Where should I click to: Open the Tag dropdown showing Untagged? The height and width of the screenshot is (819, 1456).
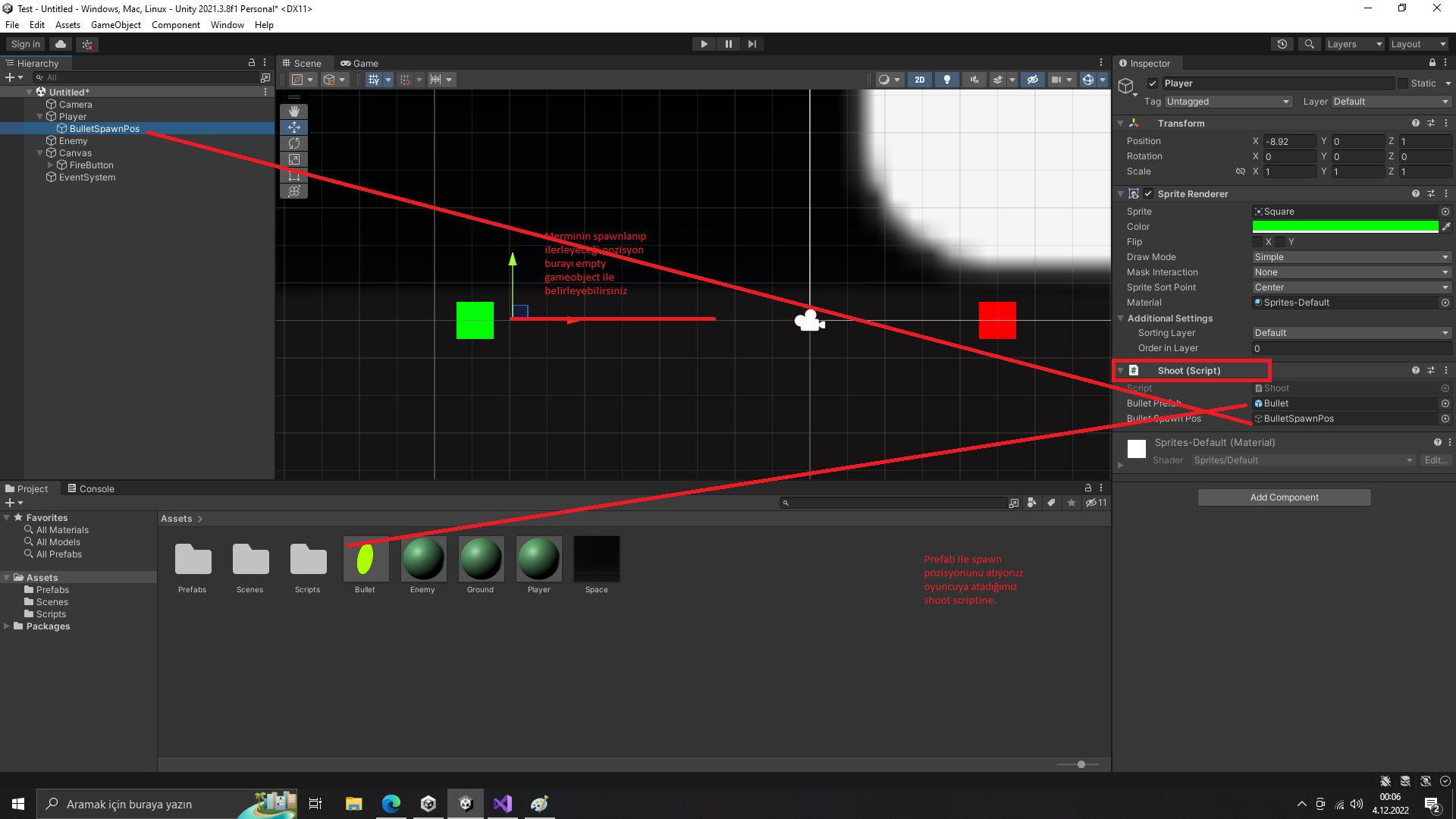click(x=1228, y=102)
